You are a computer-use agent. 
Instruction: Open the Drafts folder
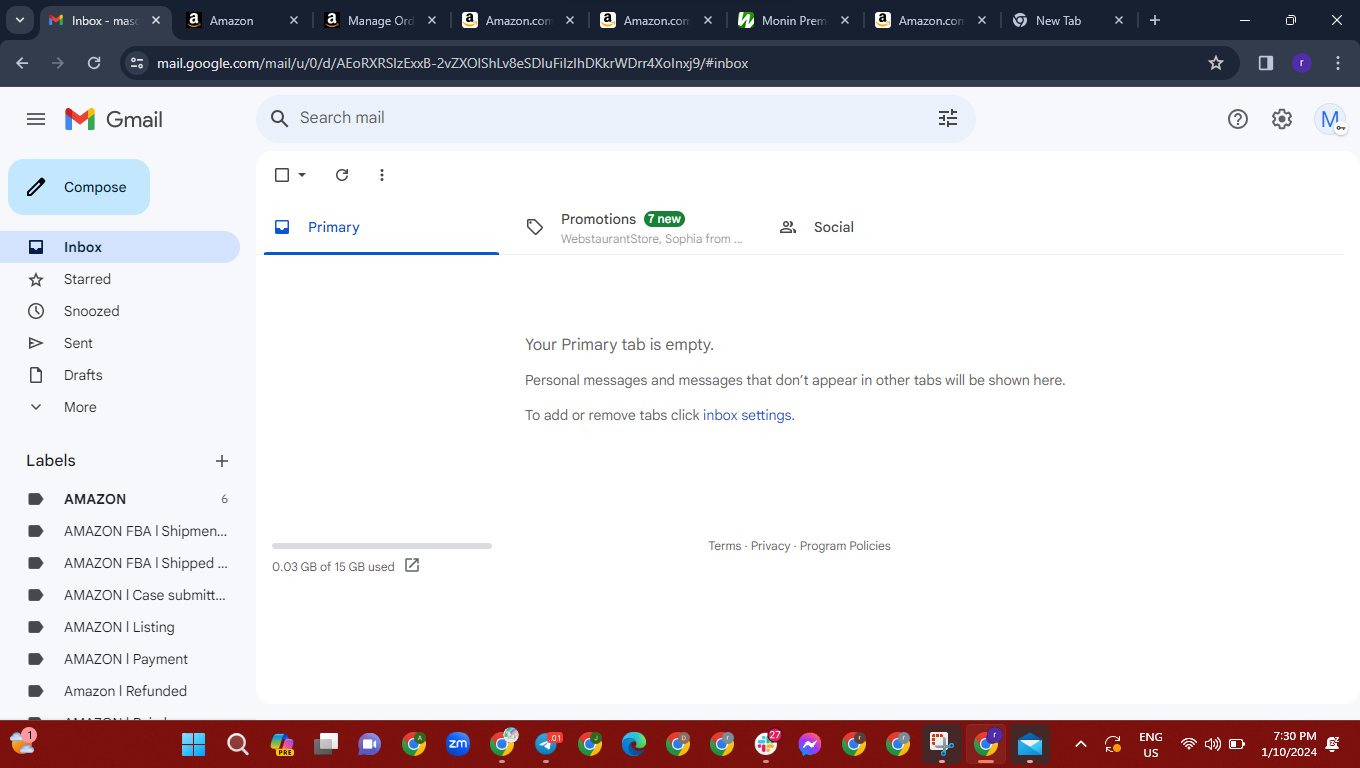tap(120, 375)
